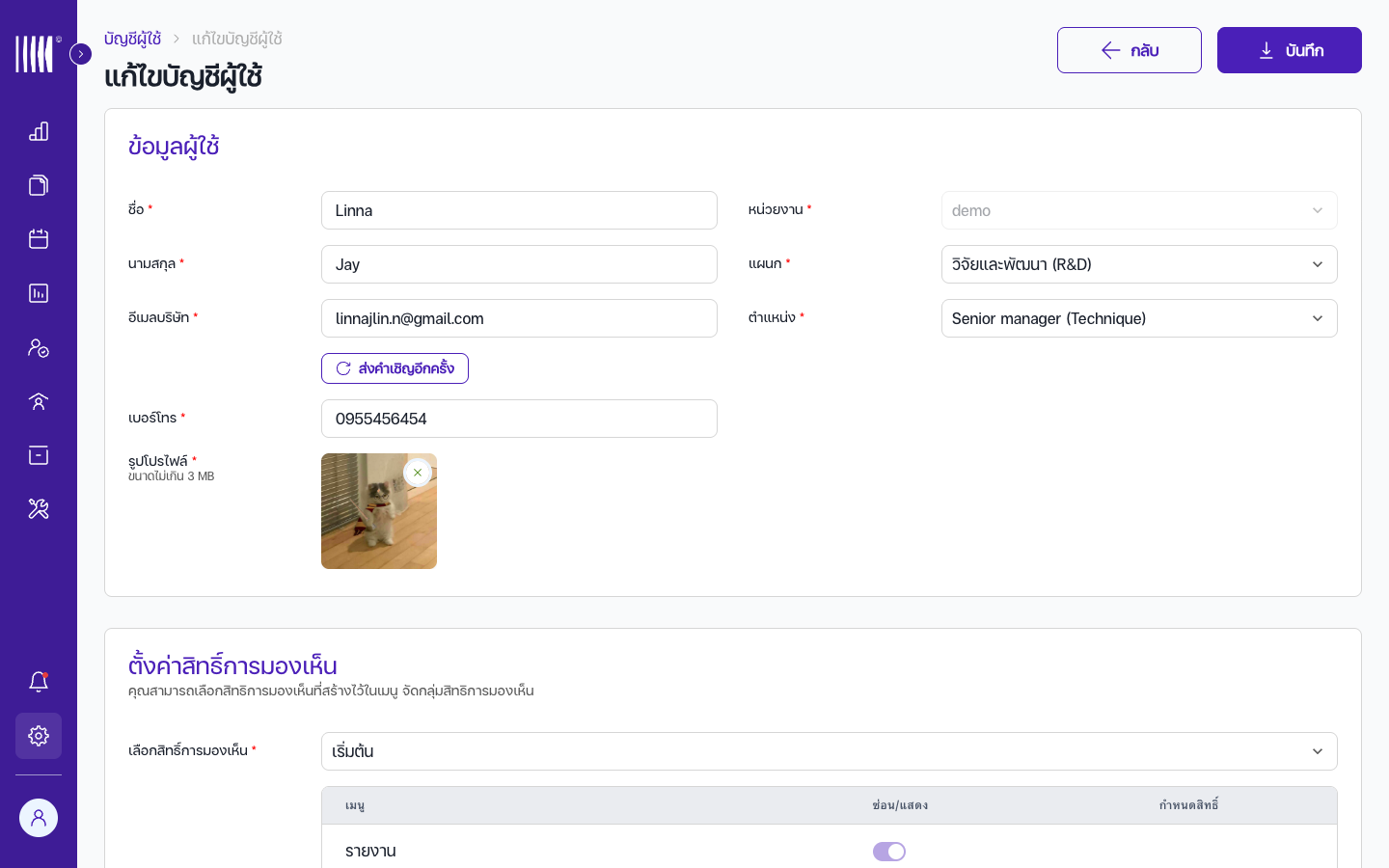
Task: Click the profile picture thumbnail
Action: [379, 511]
